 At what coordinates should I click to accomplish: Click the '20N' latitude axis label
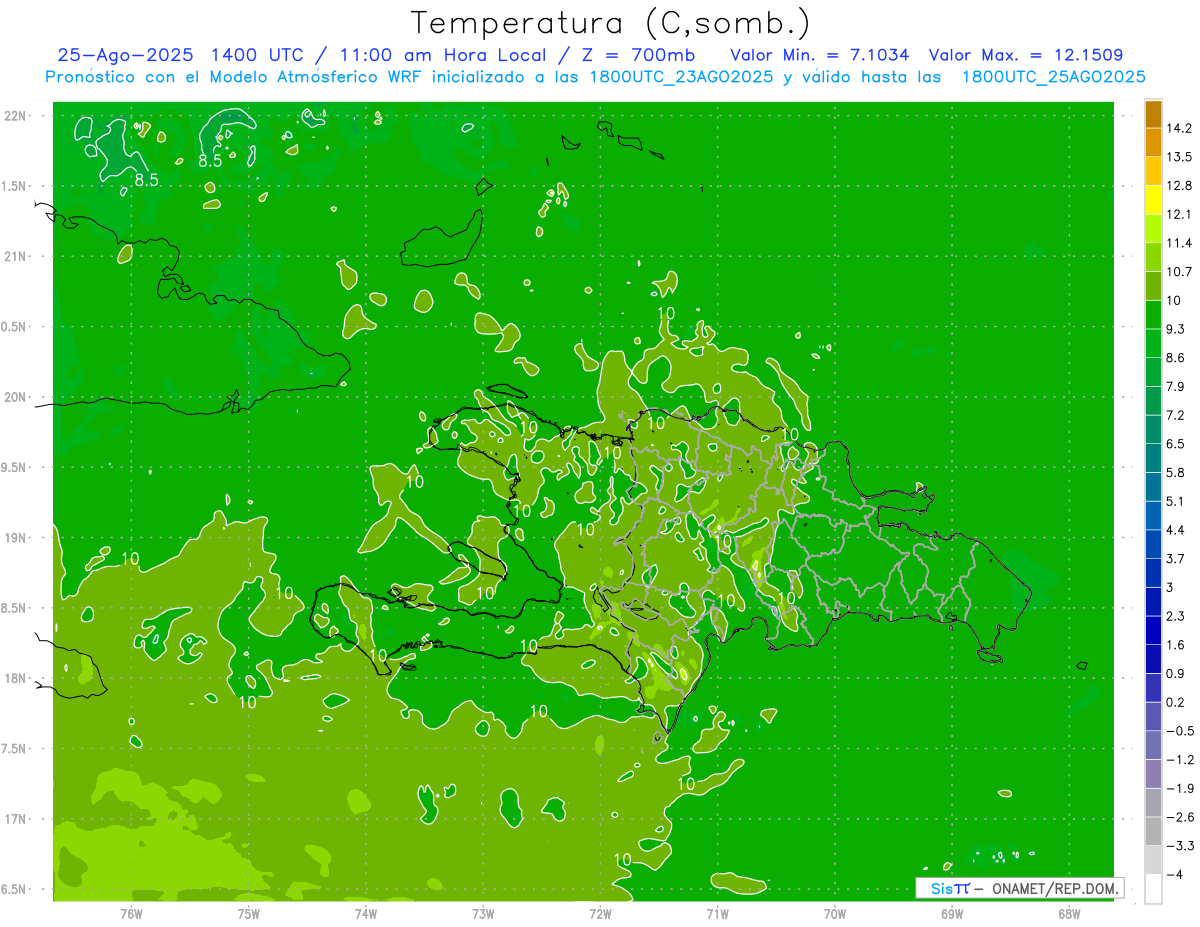17,397
